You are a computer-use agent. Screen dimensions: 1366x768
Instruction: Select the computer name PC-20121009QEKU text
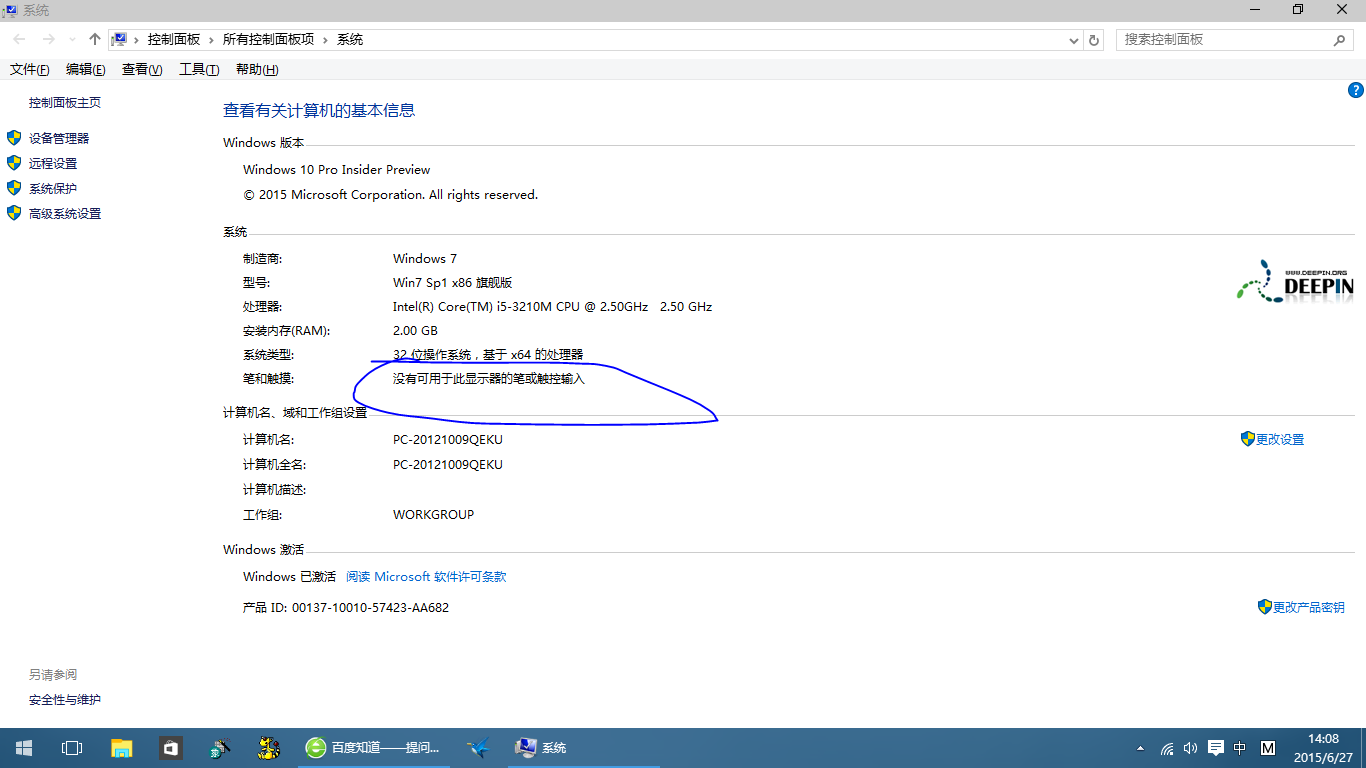[x=448, y=439]
